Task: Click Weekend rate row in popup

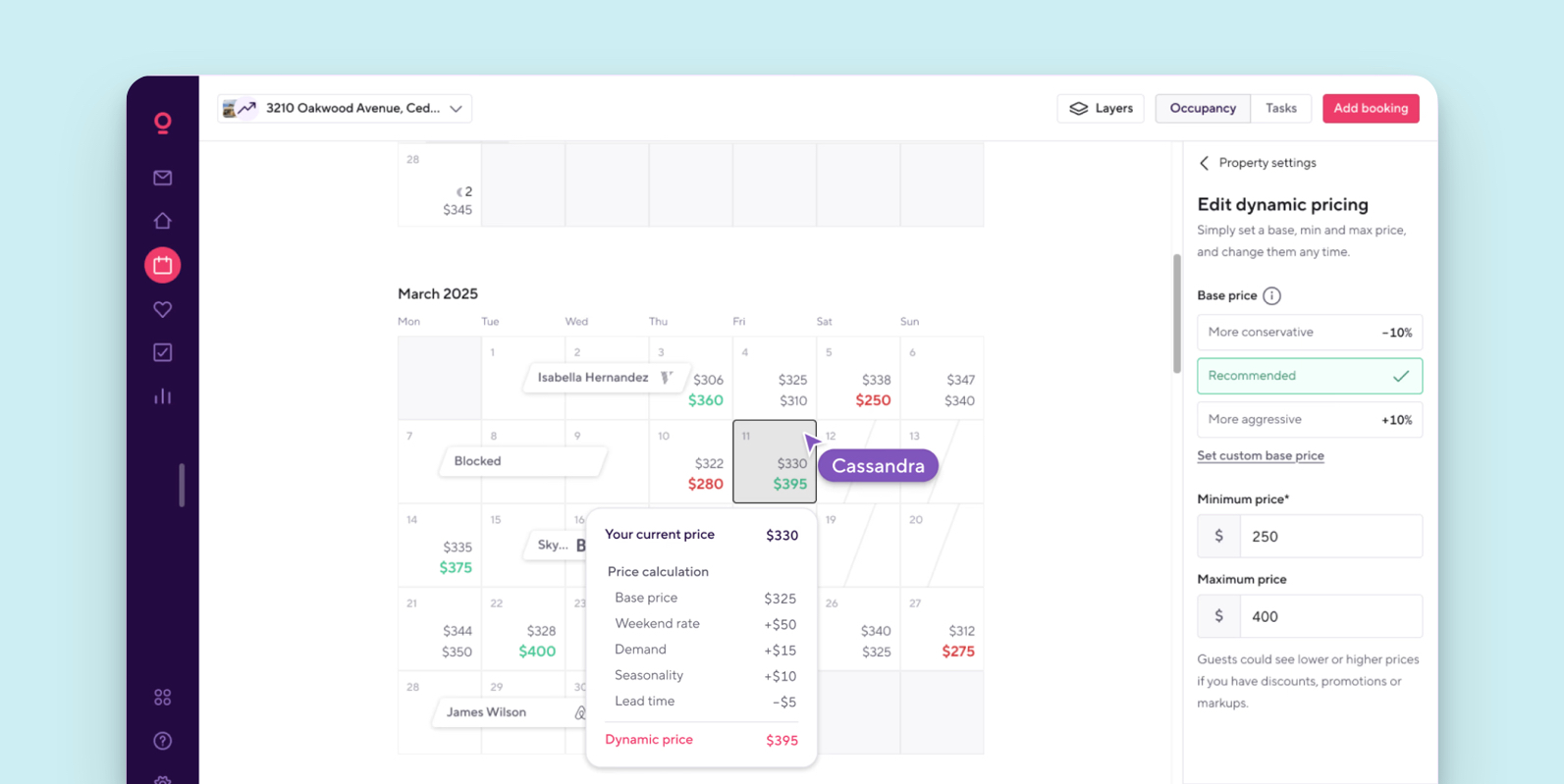Action: tap(705, 624)
